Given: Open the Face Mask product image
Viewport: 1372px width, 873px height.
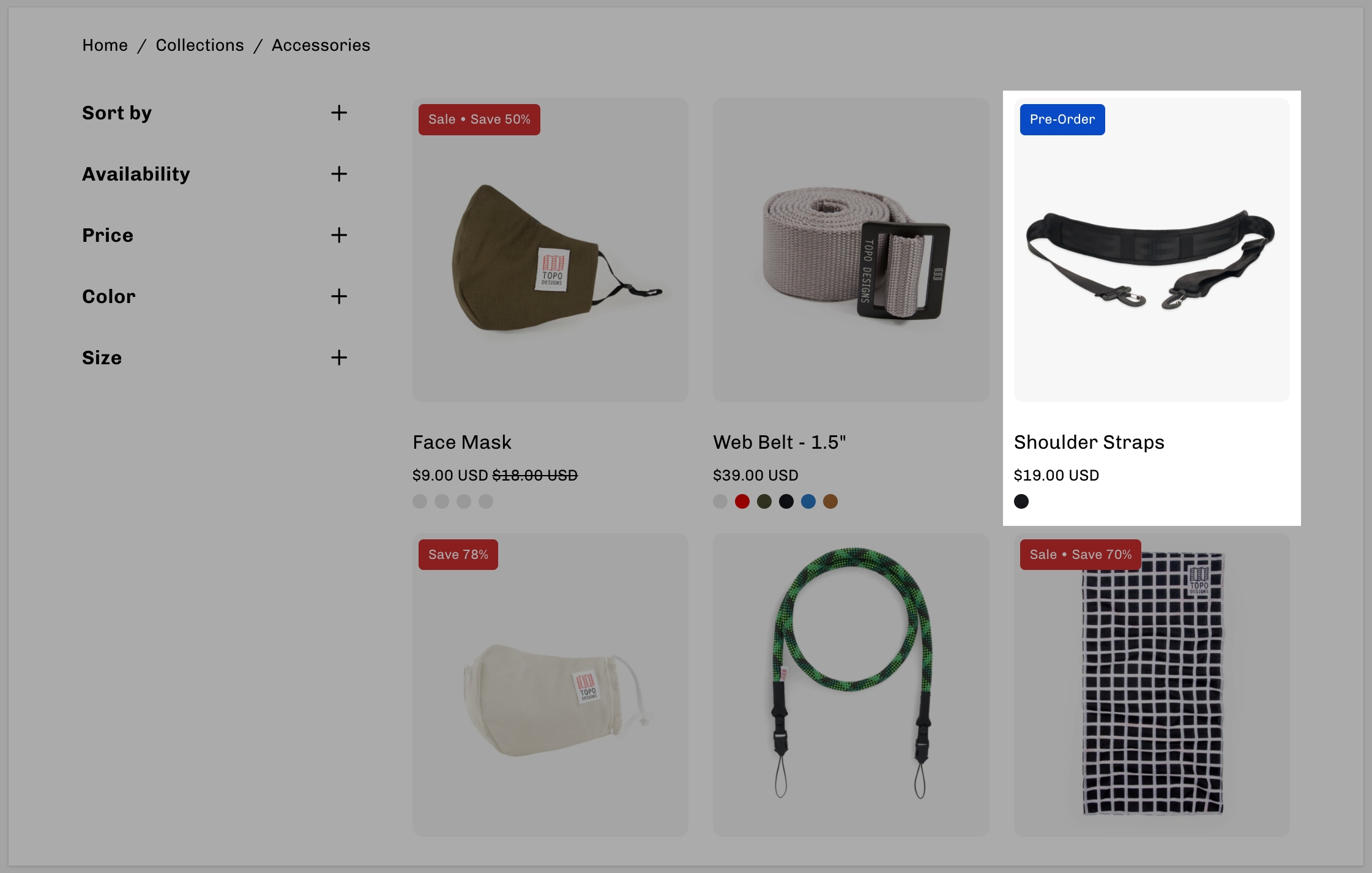Looking at the screenshot, I should tap(550, 250).
